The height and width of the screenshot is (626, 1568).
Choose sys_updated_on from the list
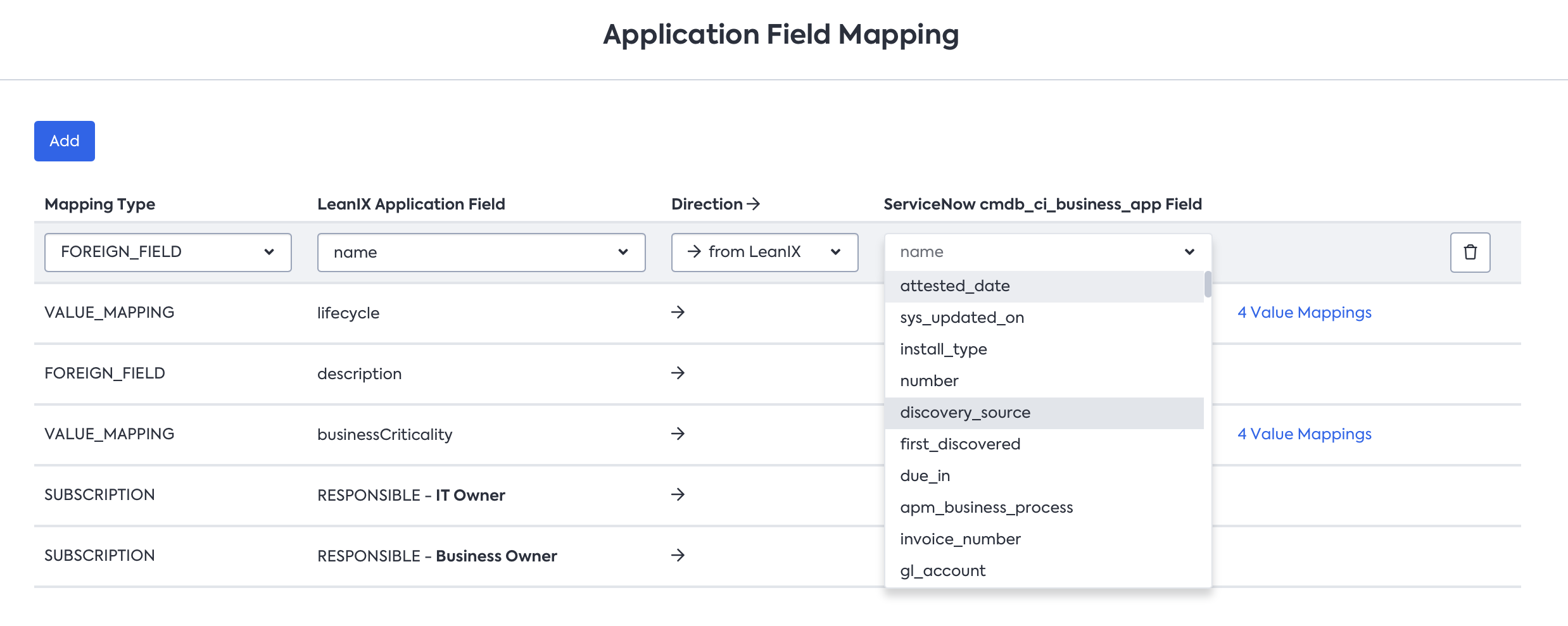pyautogui.click(x=1044, y=318)
